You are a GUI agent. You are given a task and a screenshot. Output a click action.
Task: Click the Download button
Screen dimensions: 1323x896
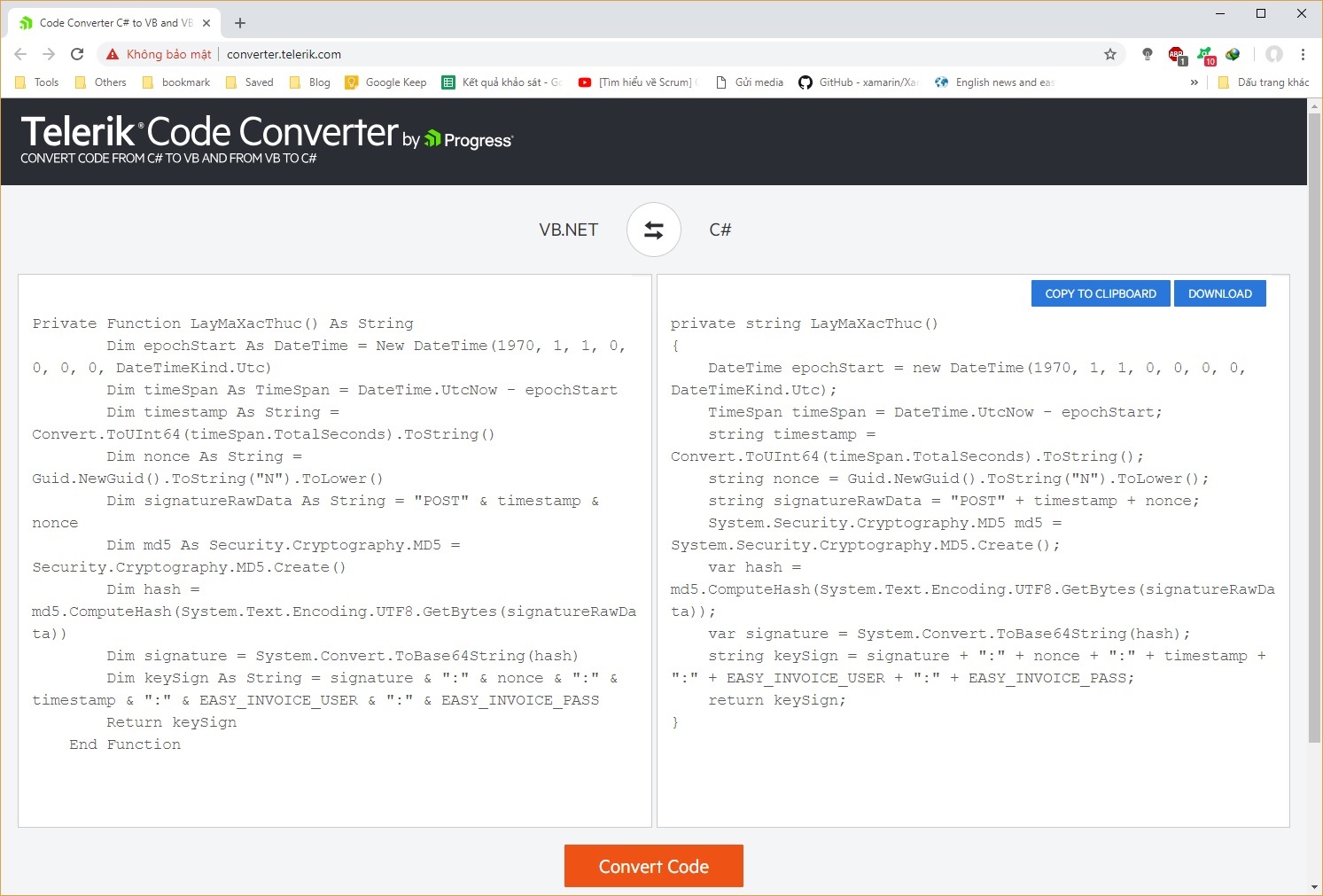pos(1219,293)
